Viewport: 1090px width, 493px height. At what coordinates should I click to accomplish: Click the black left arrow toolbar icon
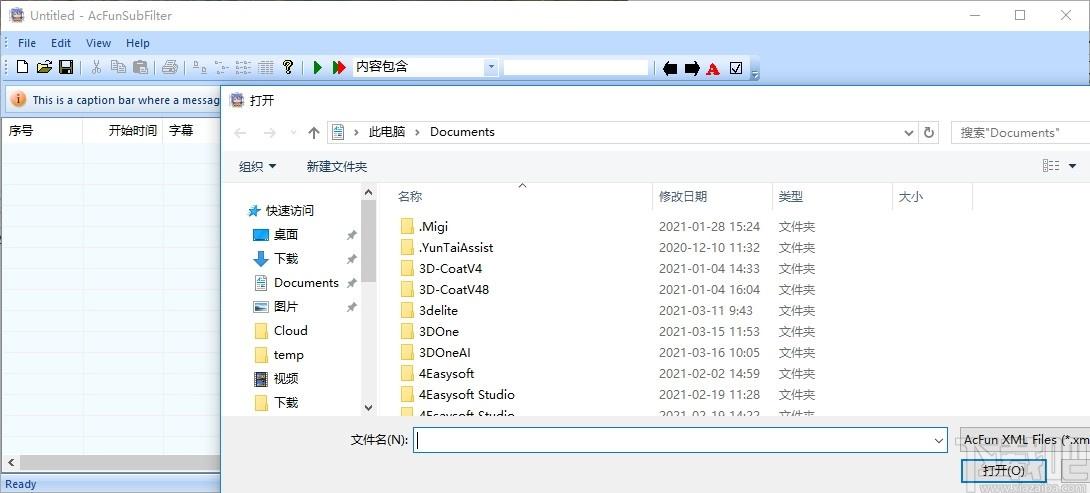[x=670, y=68]
